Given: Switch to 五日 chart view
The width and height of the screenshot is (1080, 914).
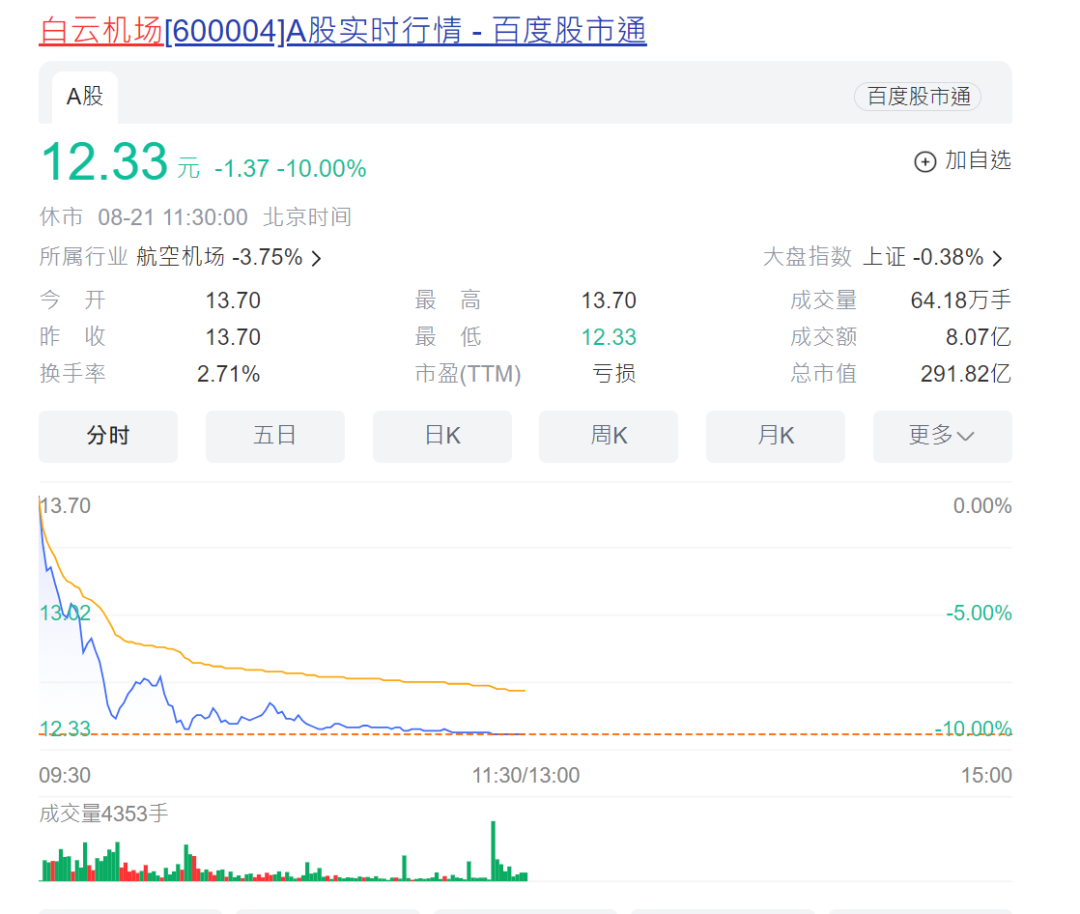Looking at the screenshot, I should [275, 436].
